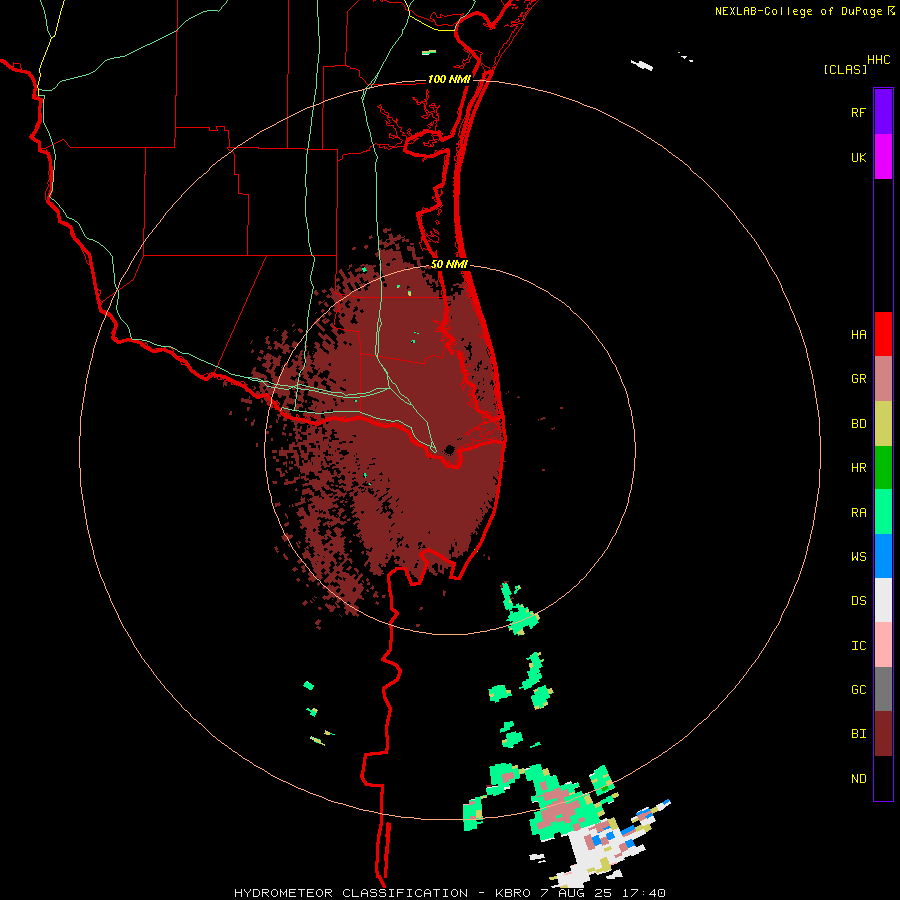Click the IC light pink legend swatch
900x900 pixels.
click(883, 645)
